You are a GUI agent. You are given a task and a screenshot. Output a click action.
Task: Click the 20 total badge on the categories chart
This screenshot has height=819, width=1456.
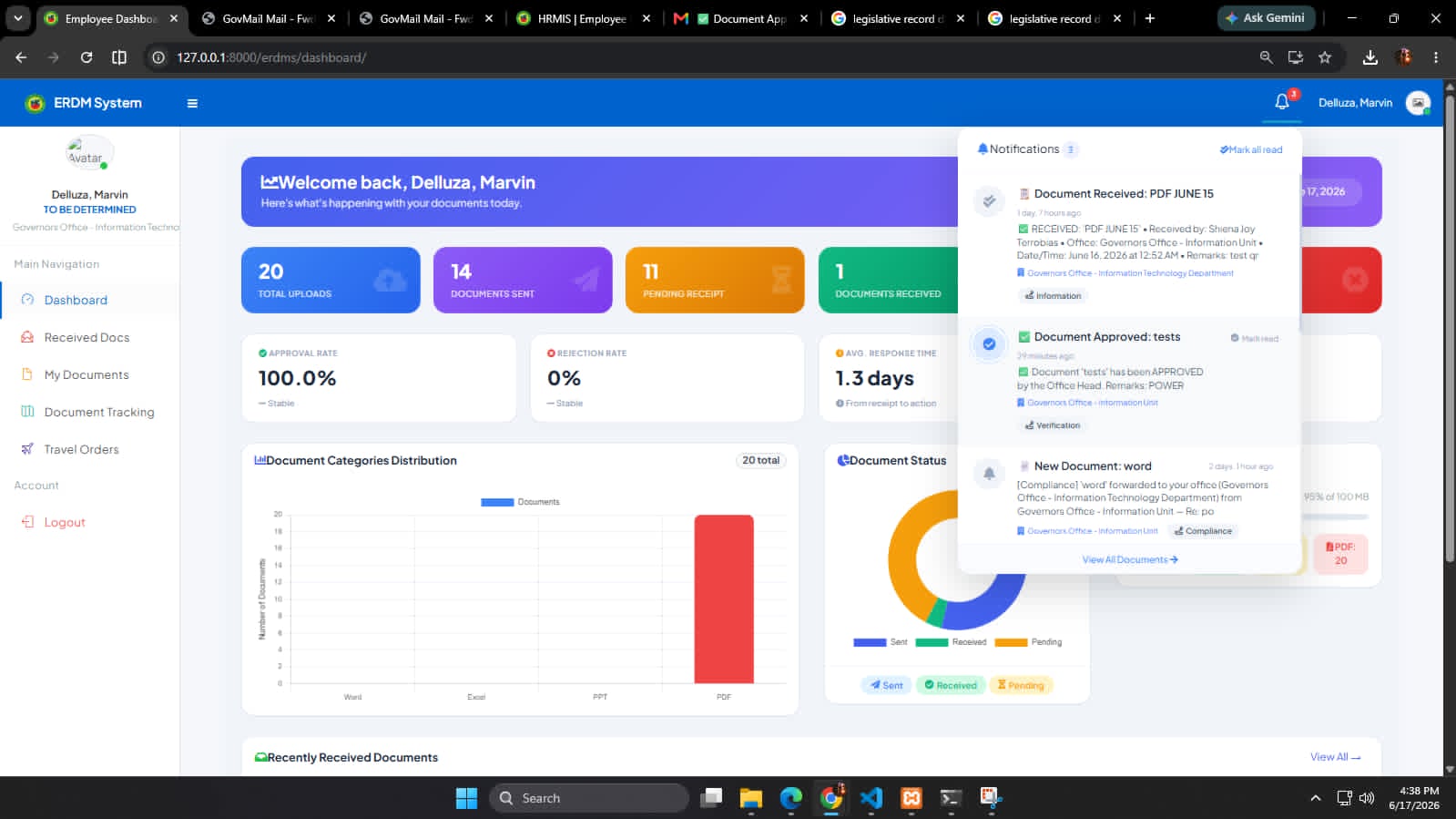pyautogui.click(x=760, y=460)
